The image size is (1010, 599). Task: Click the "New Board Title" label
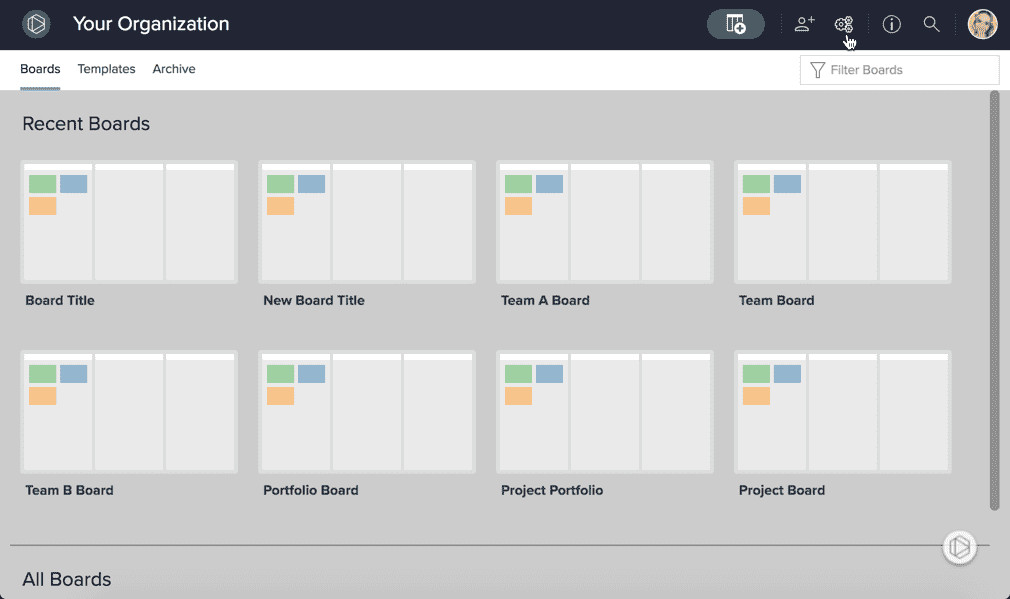[x=314, y=300]
